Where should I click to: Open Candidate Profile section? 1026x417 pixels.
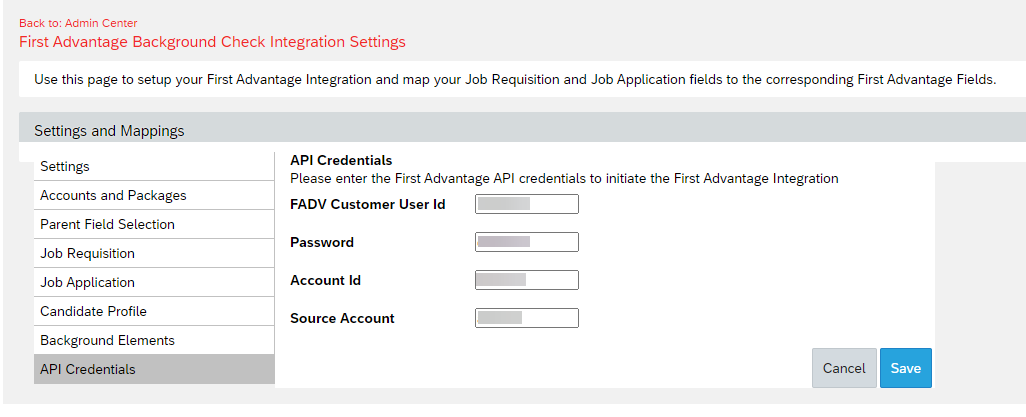click(154, 311)
